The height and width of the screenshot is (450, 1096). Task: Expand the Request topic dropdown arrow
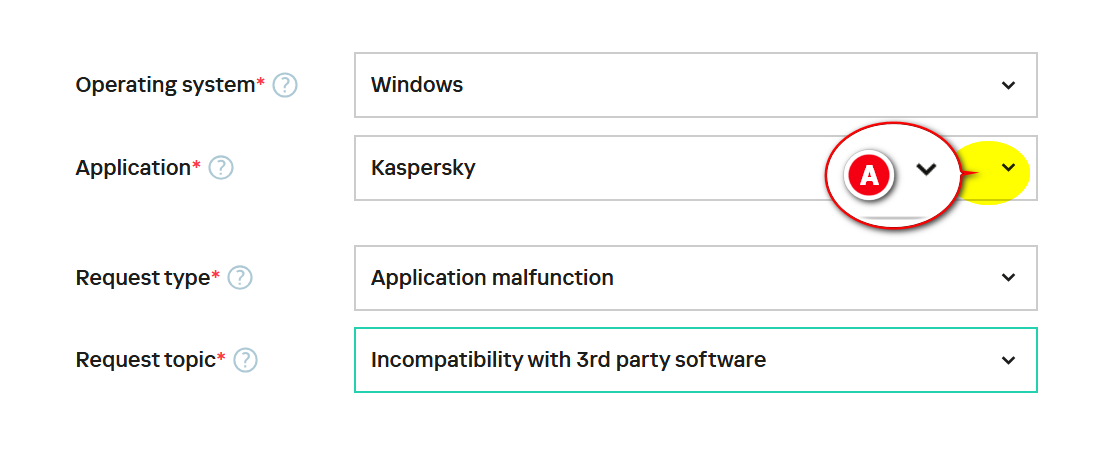tap(1008, 360)
